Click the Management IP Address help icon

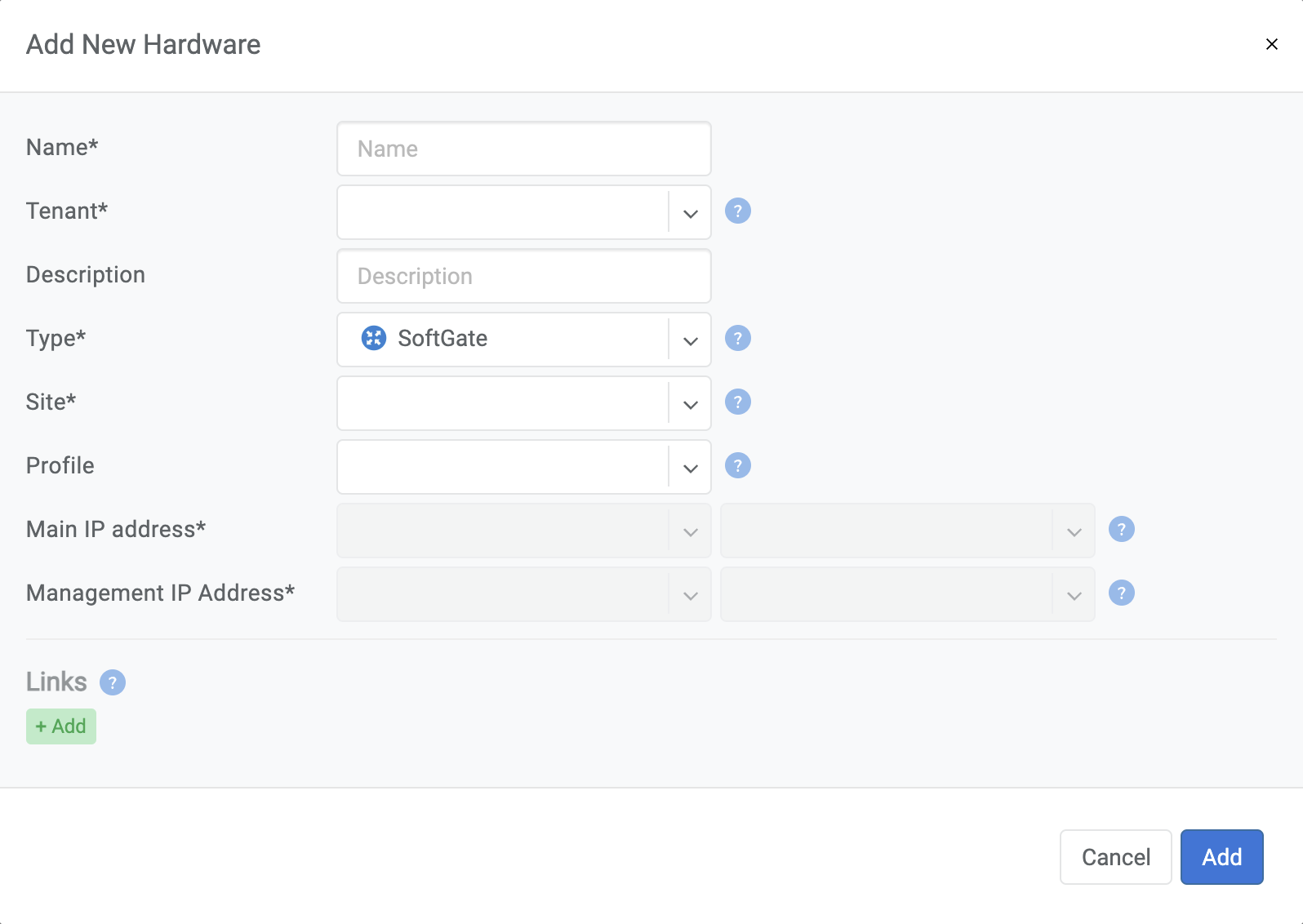pos(1121,593)
